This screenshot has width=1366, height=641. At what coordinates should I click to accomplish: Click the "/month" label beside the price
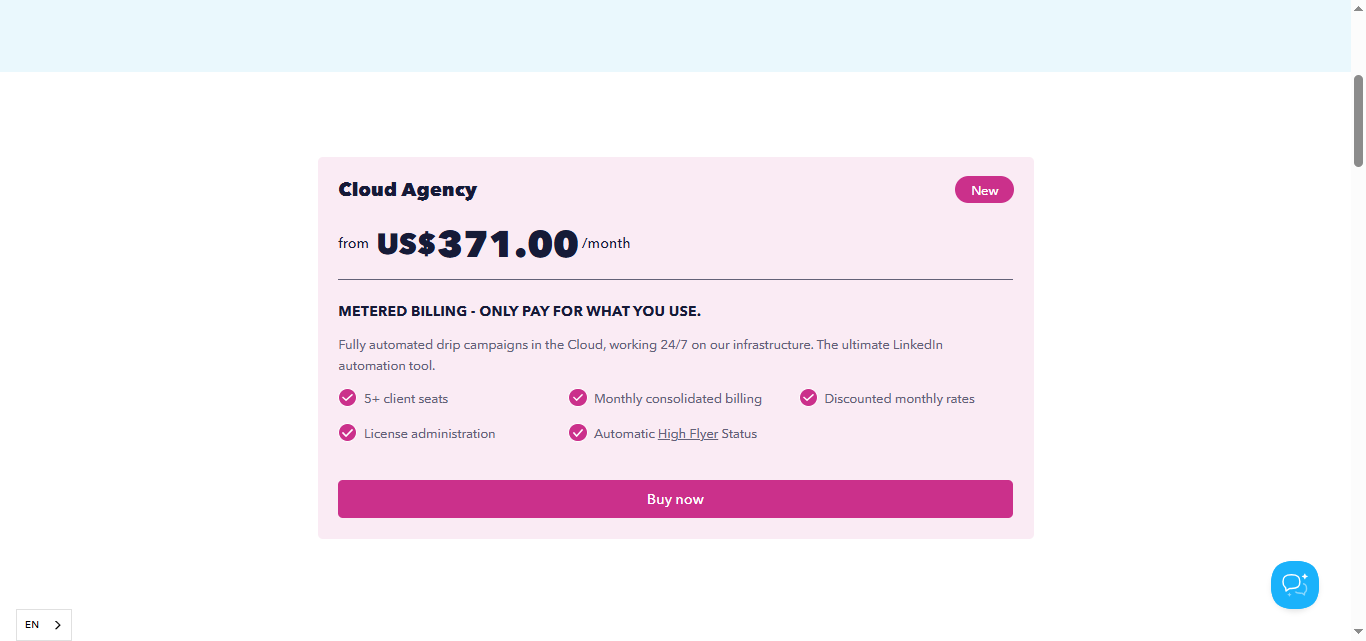(606, 243)
